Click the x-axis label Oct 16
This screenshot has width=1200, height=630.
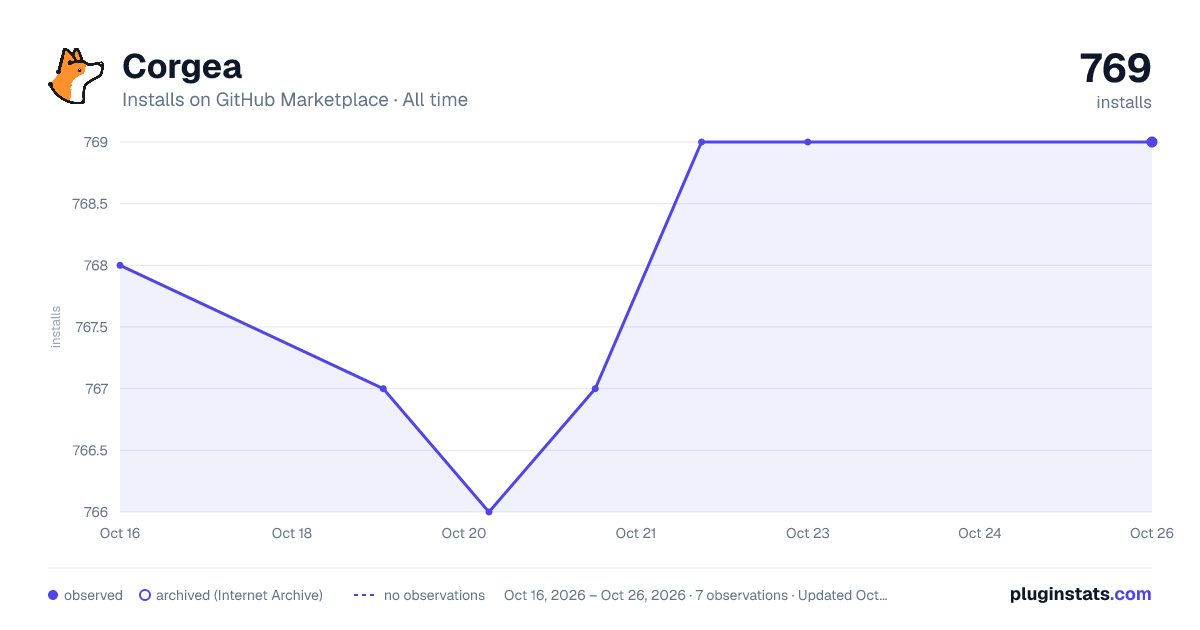tap(120, 533)
